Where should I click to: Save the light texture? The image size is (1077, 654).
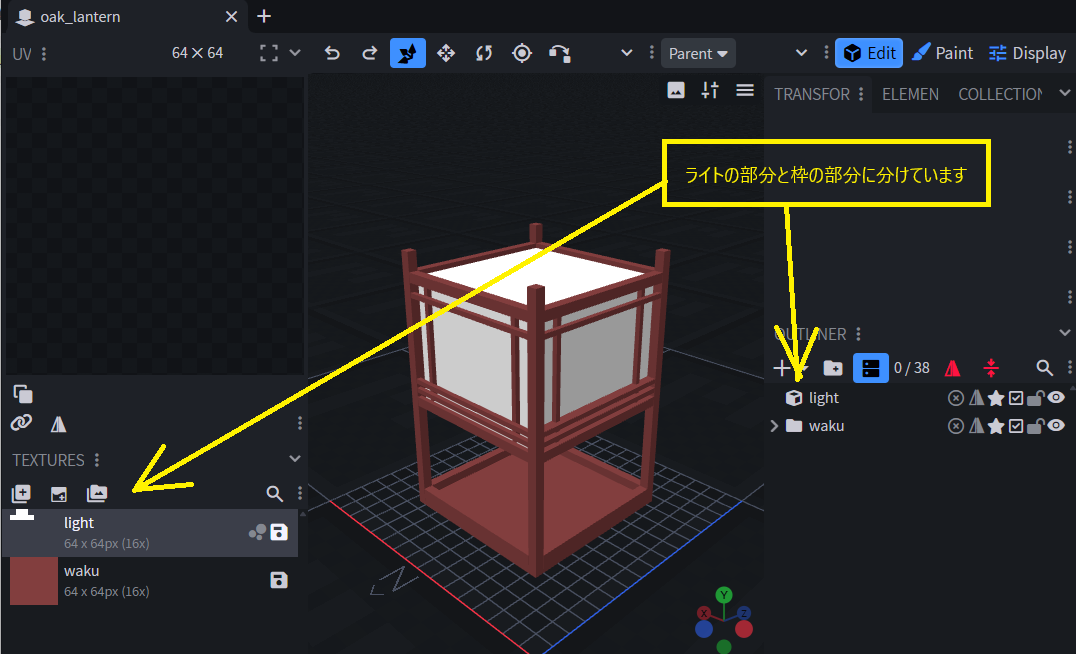(x=279, y=532)
